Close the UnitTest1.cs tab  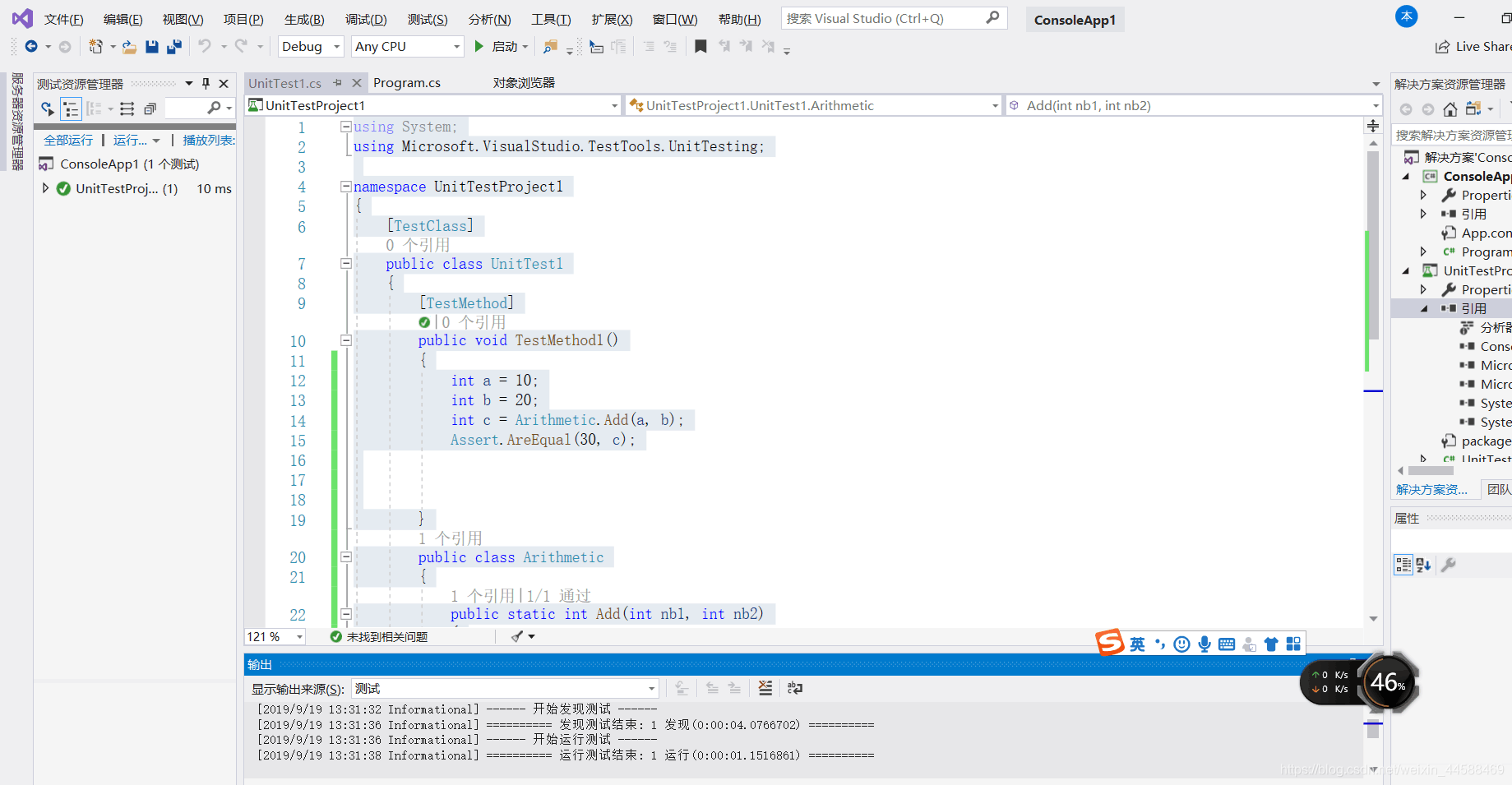357,83
